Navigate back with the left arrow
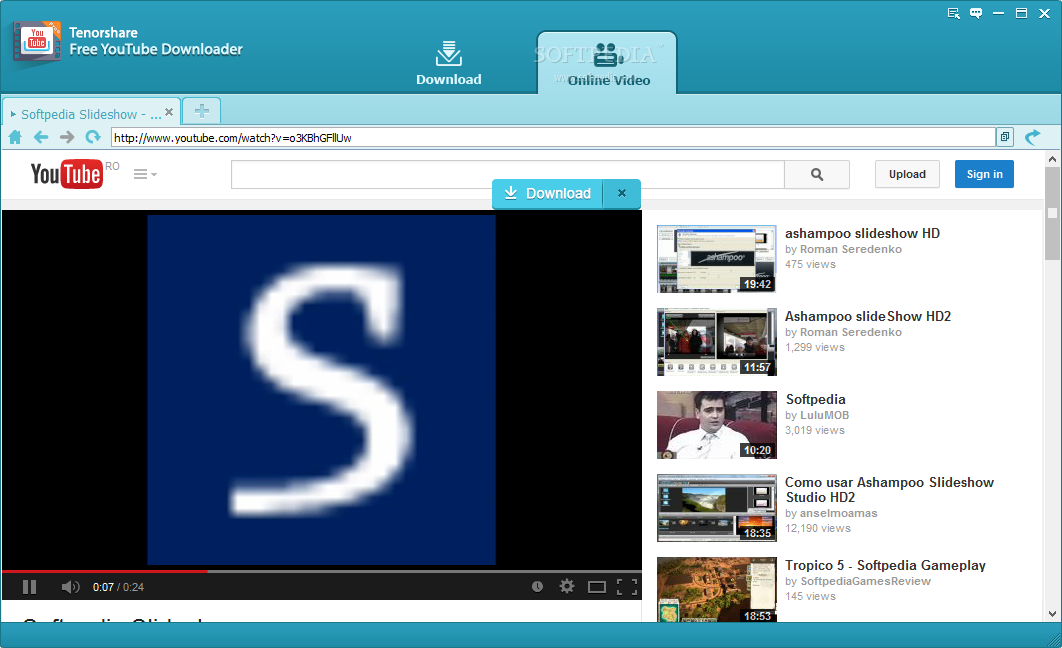 tap(41, 137)
